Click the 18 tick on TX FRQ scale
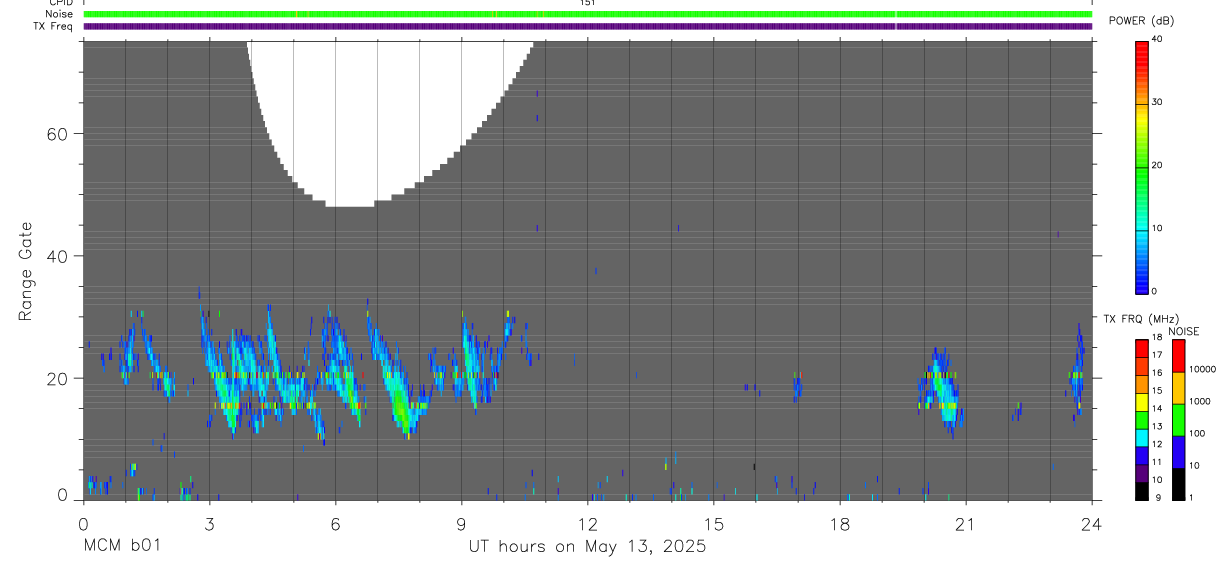1228x567 pixels. 1157,337
